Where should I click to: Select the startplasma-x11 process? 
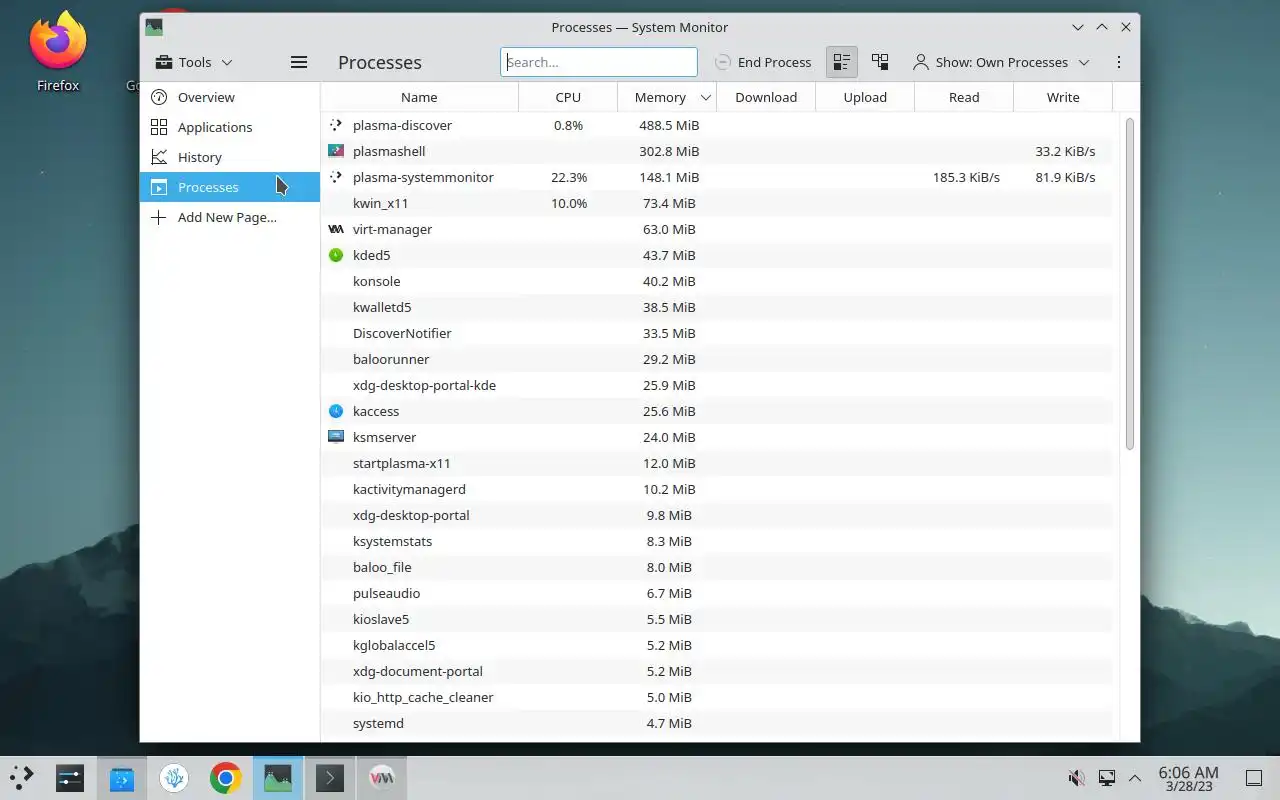(x=716, y=463)
